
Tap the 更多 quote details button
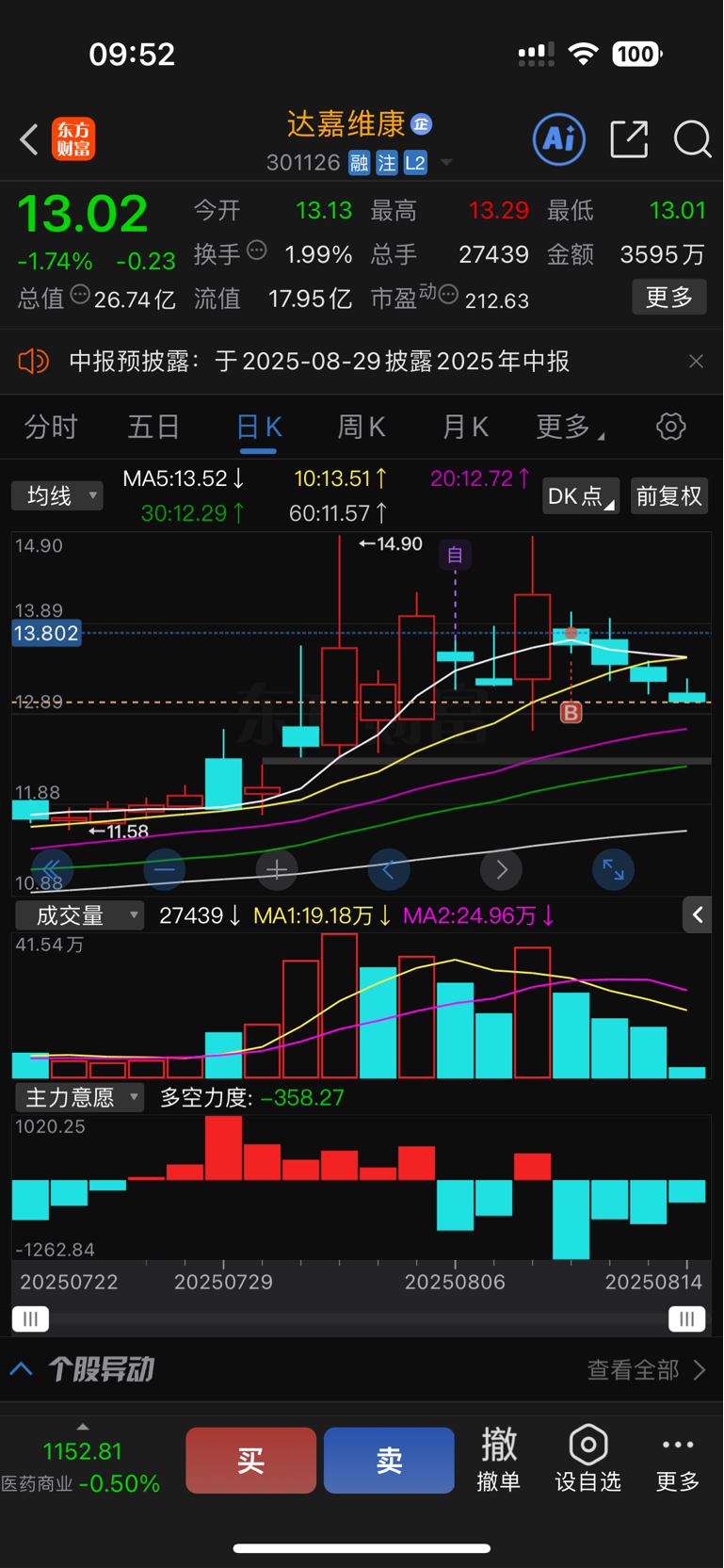point(669,298)
